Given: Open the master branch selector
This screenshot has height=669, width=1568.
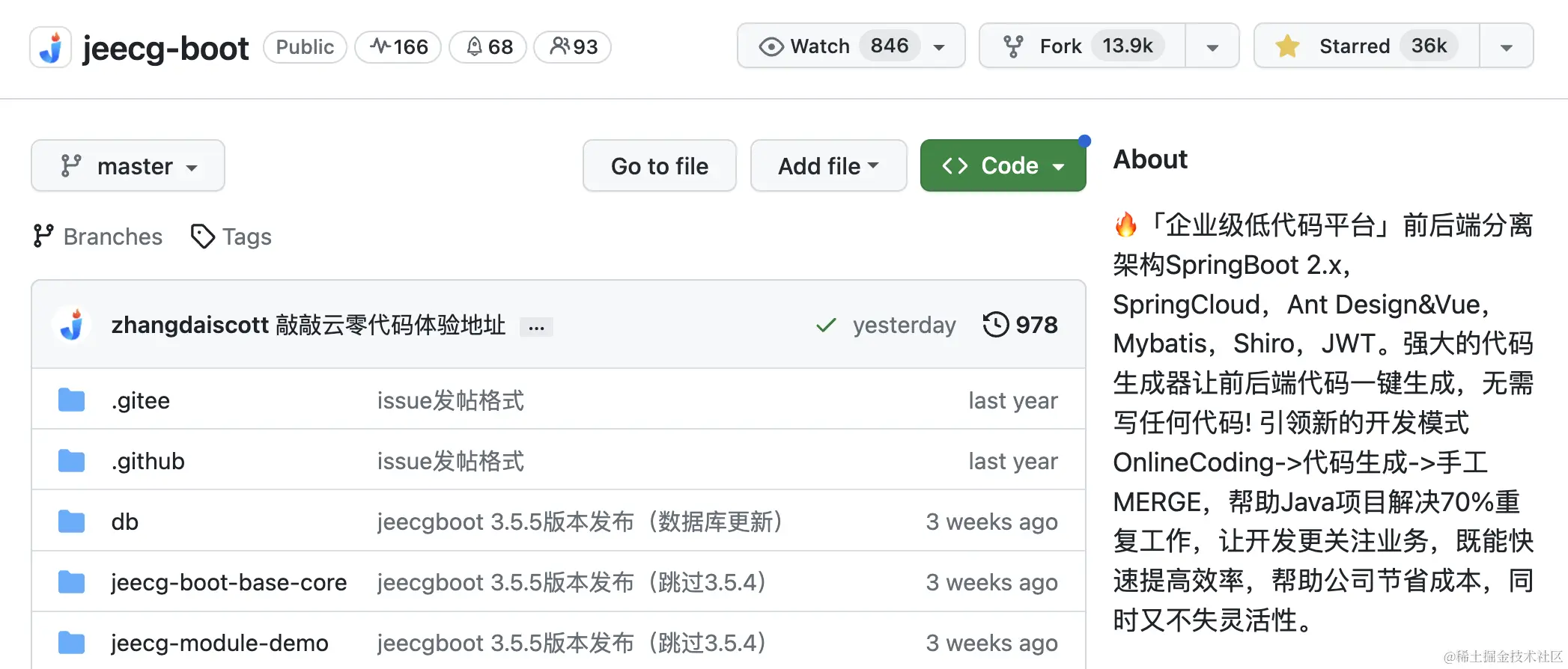Looking at the screenshot, I should (x=128, y=165).
